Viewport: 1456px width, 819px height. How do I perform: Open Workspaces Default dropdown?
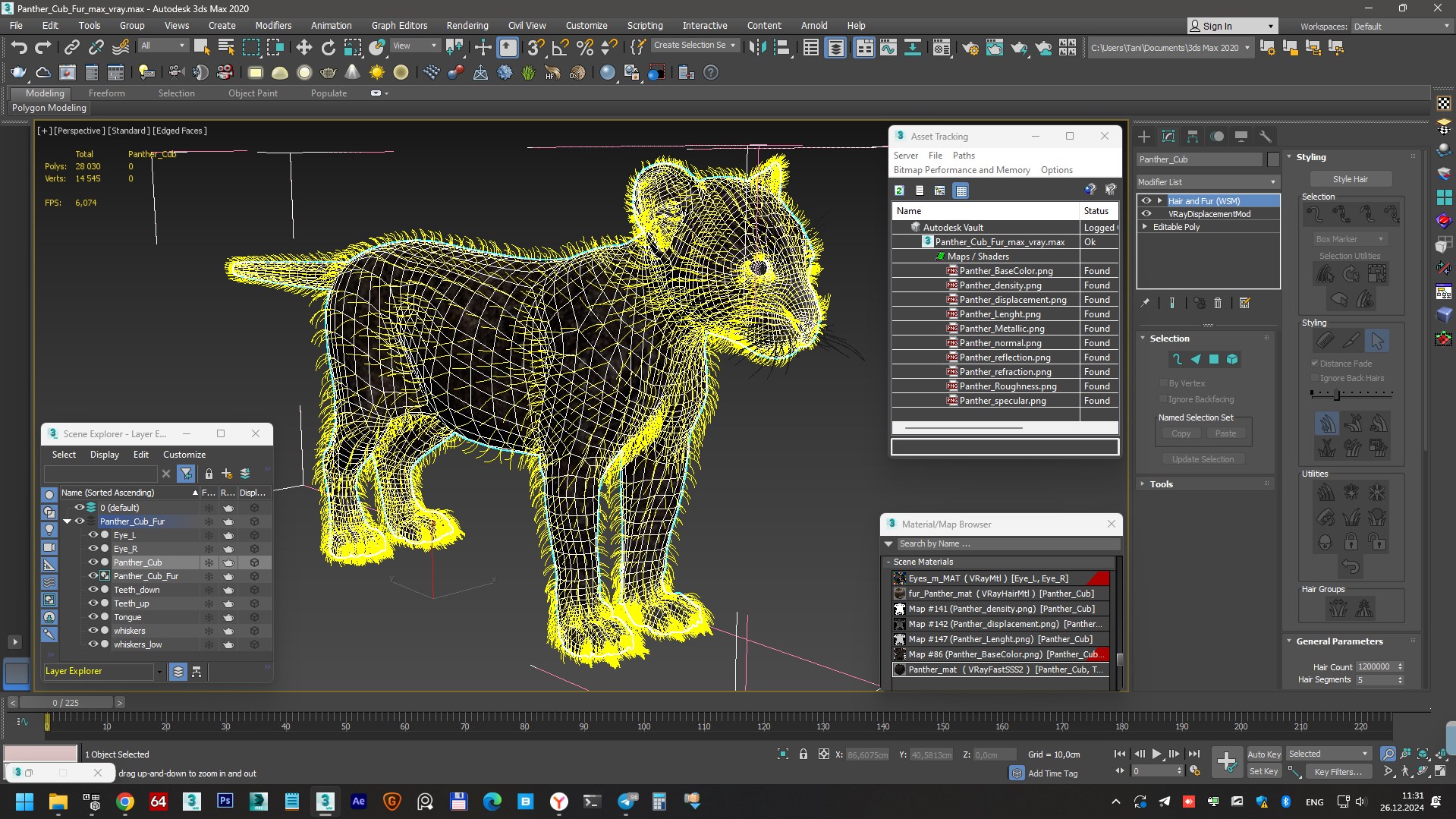click(1402, 27)
